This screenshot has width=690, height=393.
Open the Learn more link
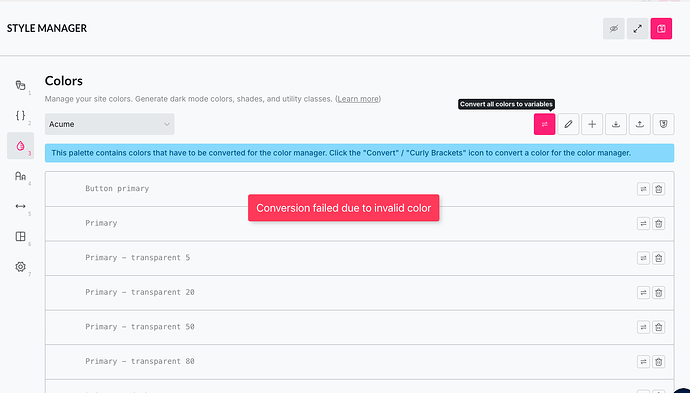[358, 99]
